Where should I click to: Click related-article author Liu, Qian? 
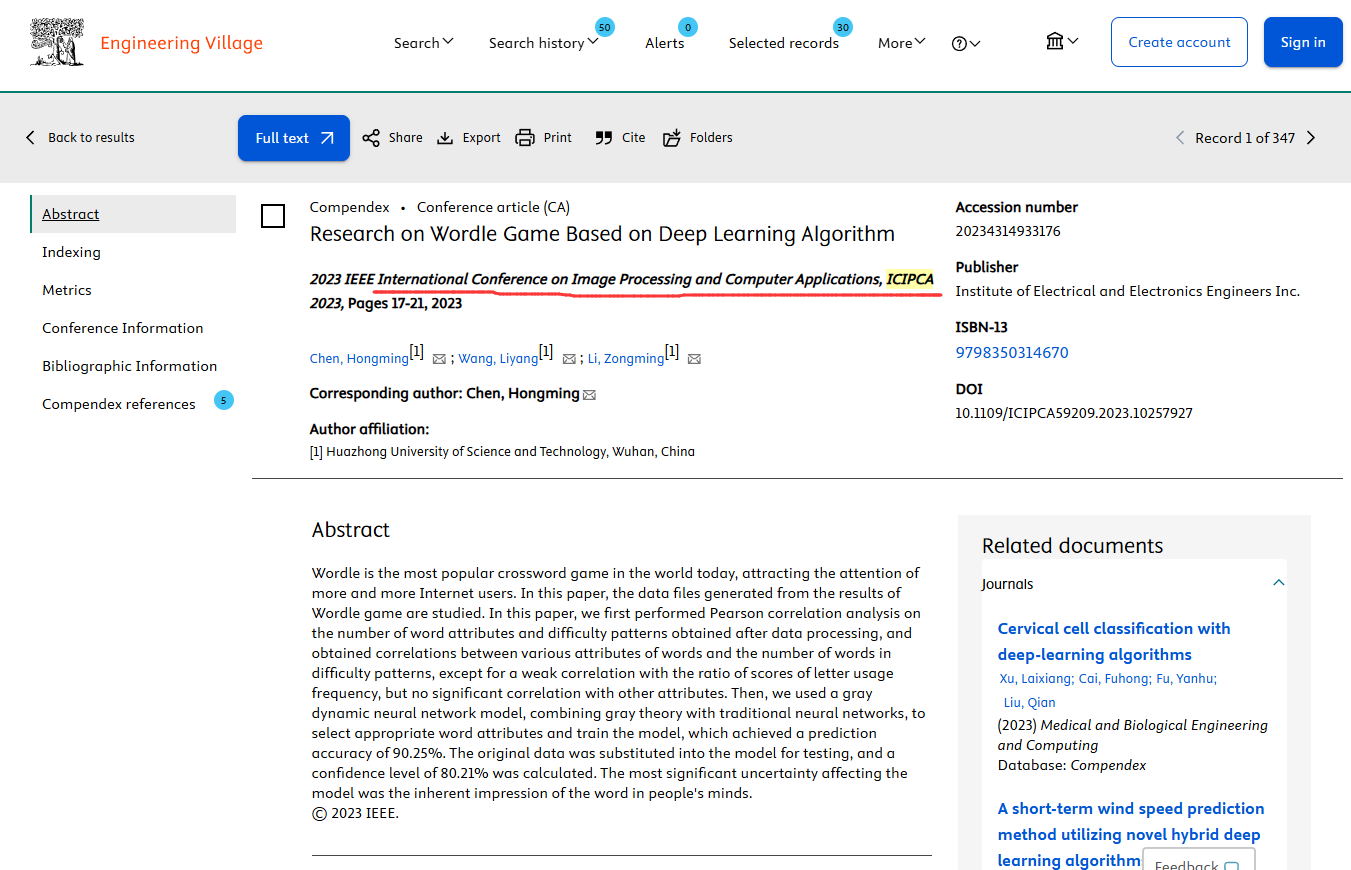tap(1030, 703)
